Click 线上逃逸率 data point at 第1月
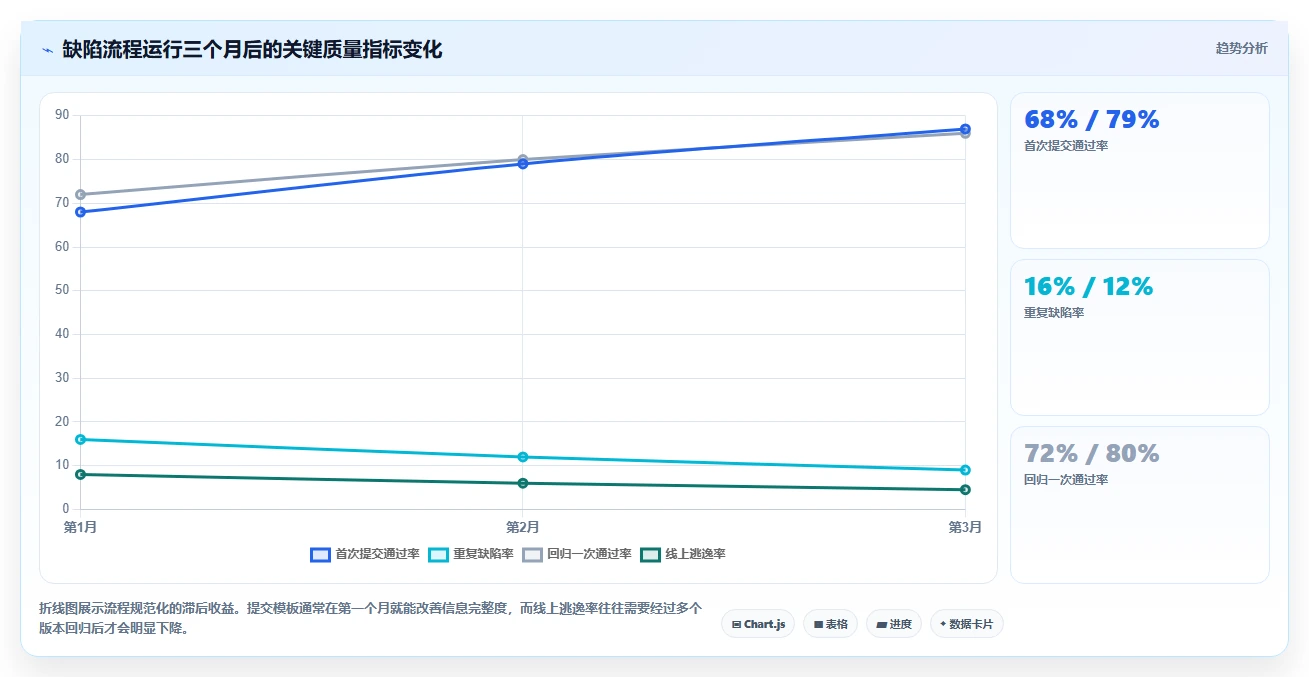 [80, 474]
